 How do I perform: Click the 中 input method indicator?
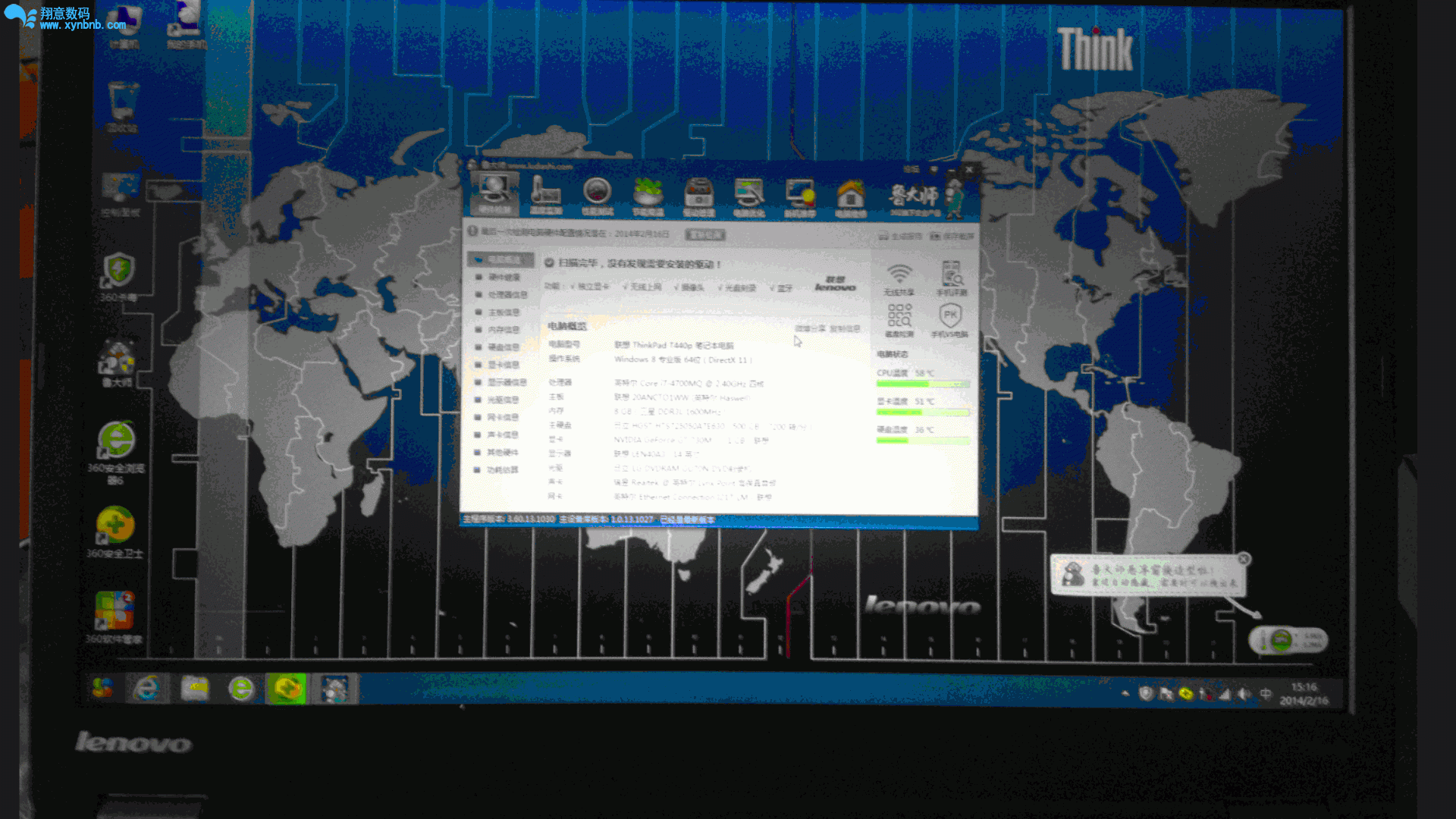click(x=1265, y=694)
